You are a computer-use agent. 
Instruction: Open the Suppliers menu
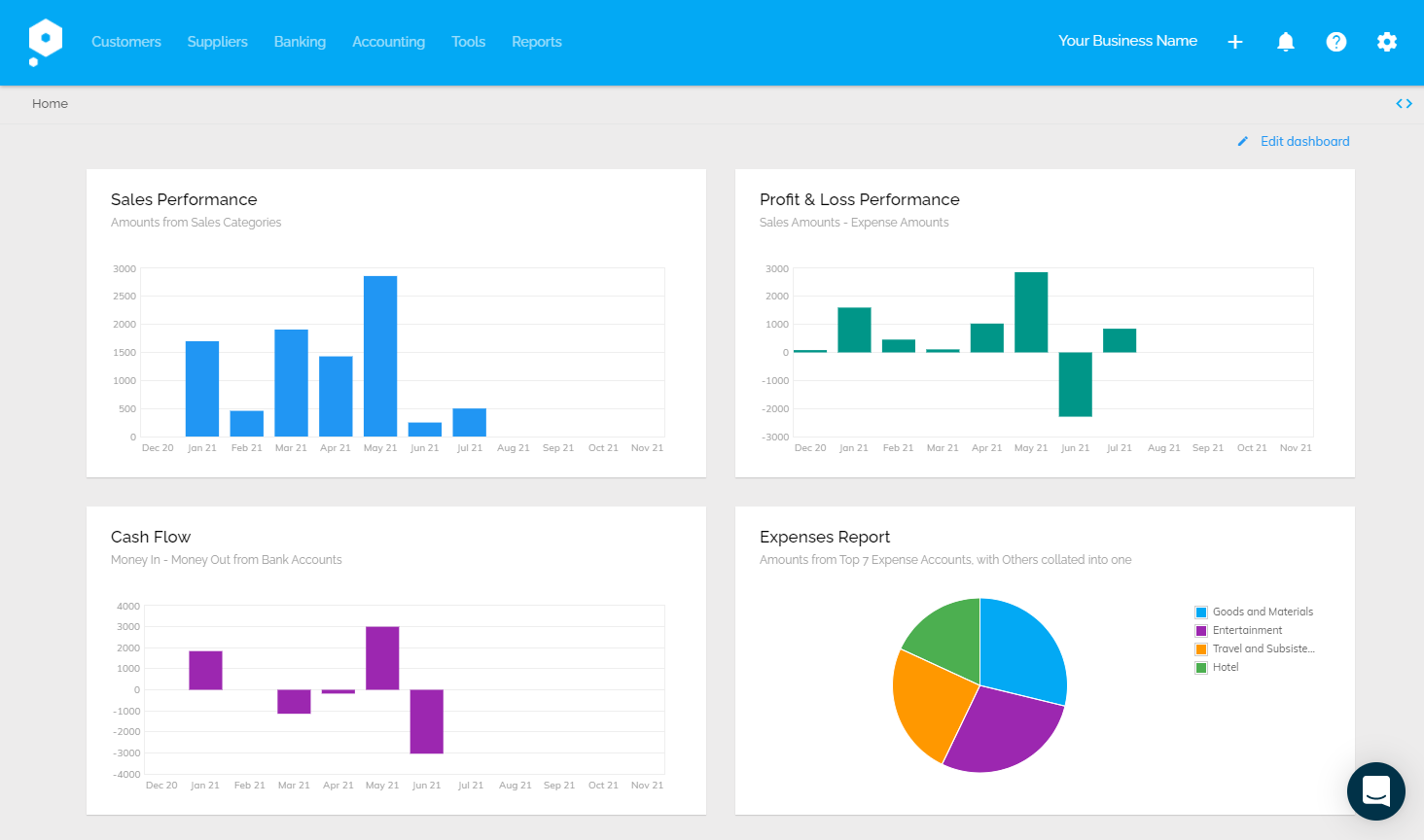tap(217, 42)
